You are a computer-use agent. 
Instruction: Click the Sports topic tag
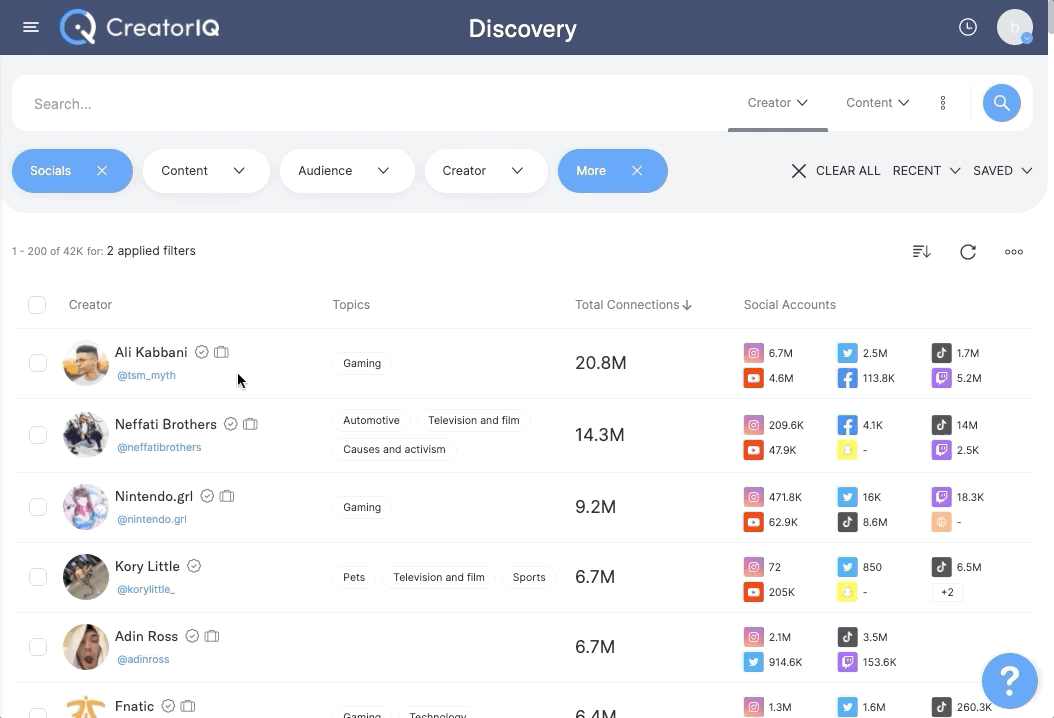[x=529, y=577]
